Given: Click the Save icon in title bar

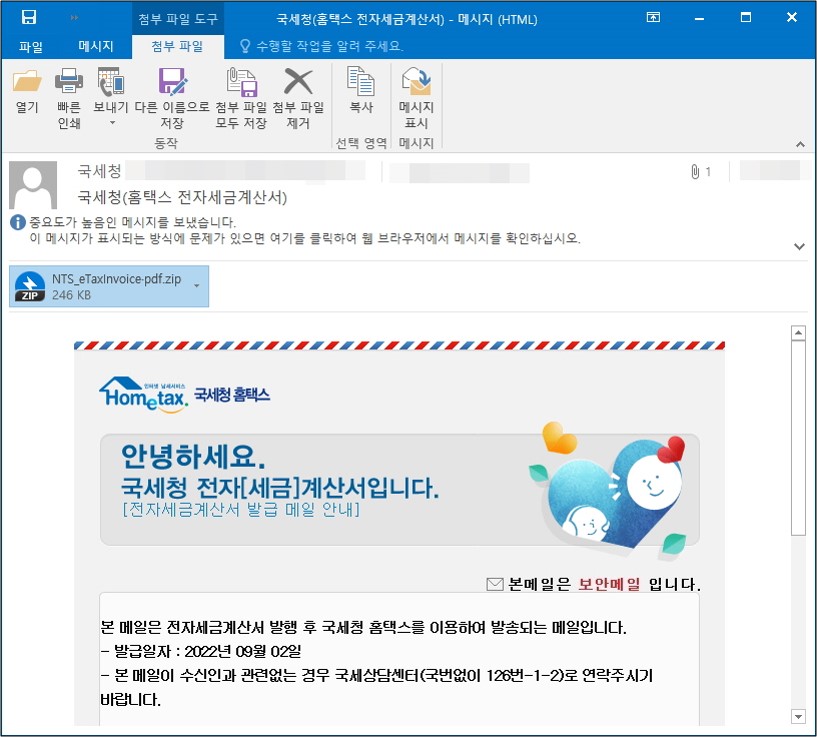Looking at the screenshot, I should point(29,17).
